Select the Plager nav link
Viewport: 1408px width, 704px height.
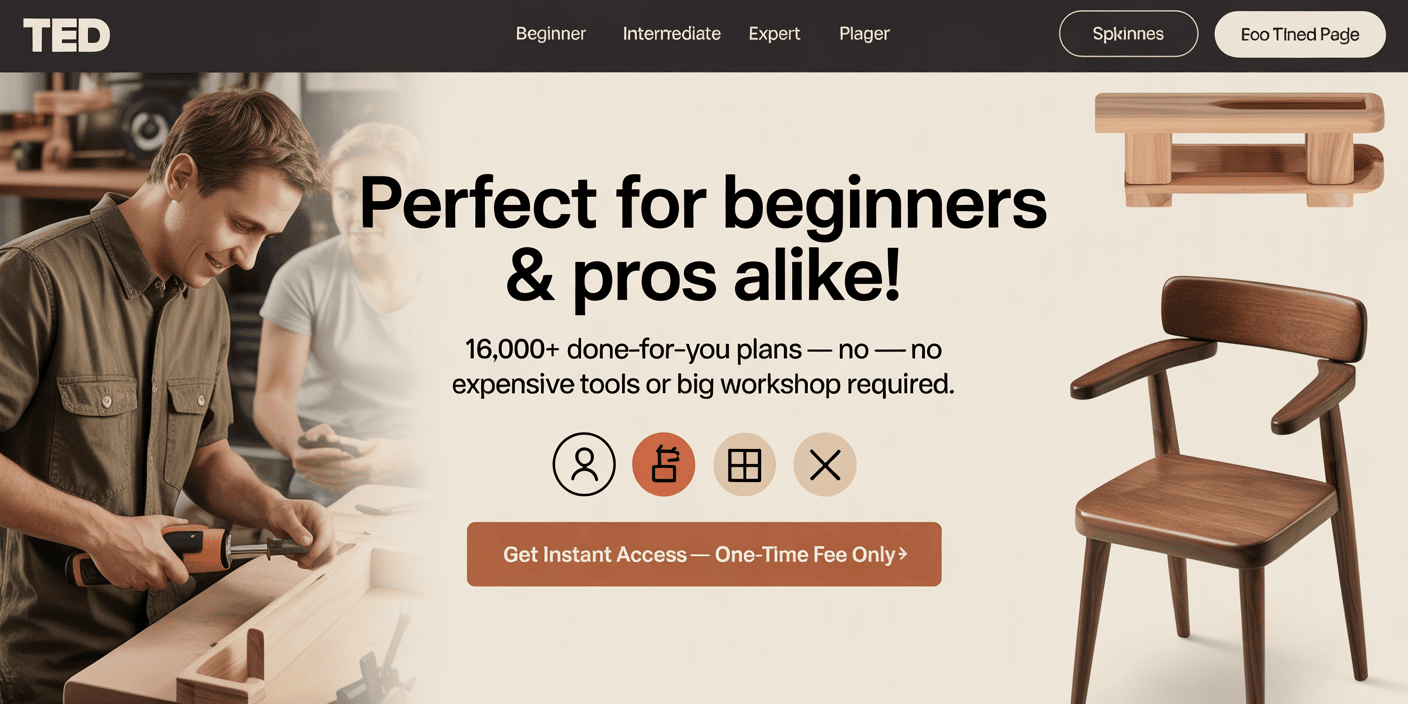pyautogui.click(x=865, y=34)
